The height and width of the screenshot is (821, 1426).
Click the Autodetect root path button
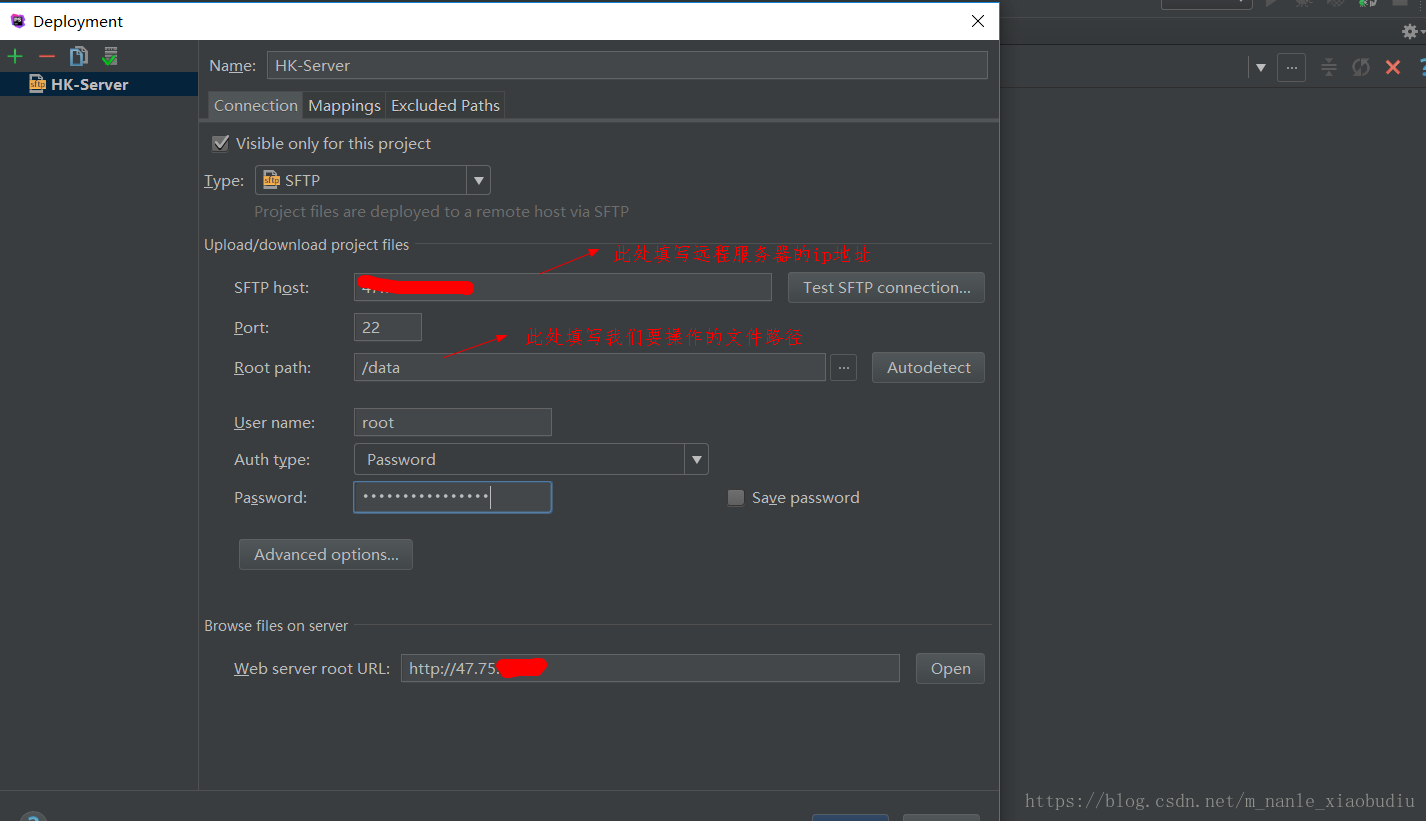928,367
